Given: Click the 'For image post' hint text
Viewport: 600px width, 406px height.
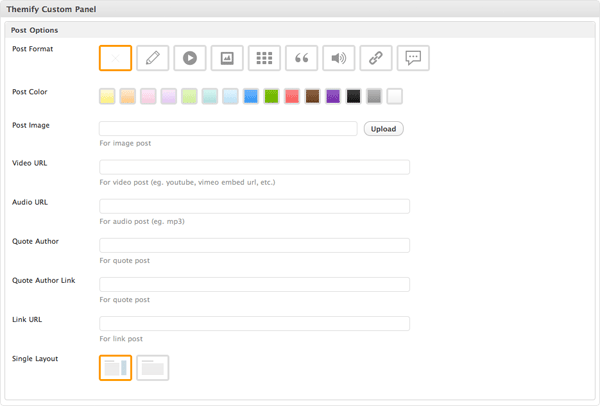Looking at the screenshot, I should coord(125,143).
